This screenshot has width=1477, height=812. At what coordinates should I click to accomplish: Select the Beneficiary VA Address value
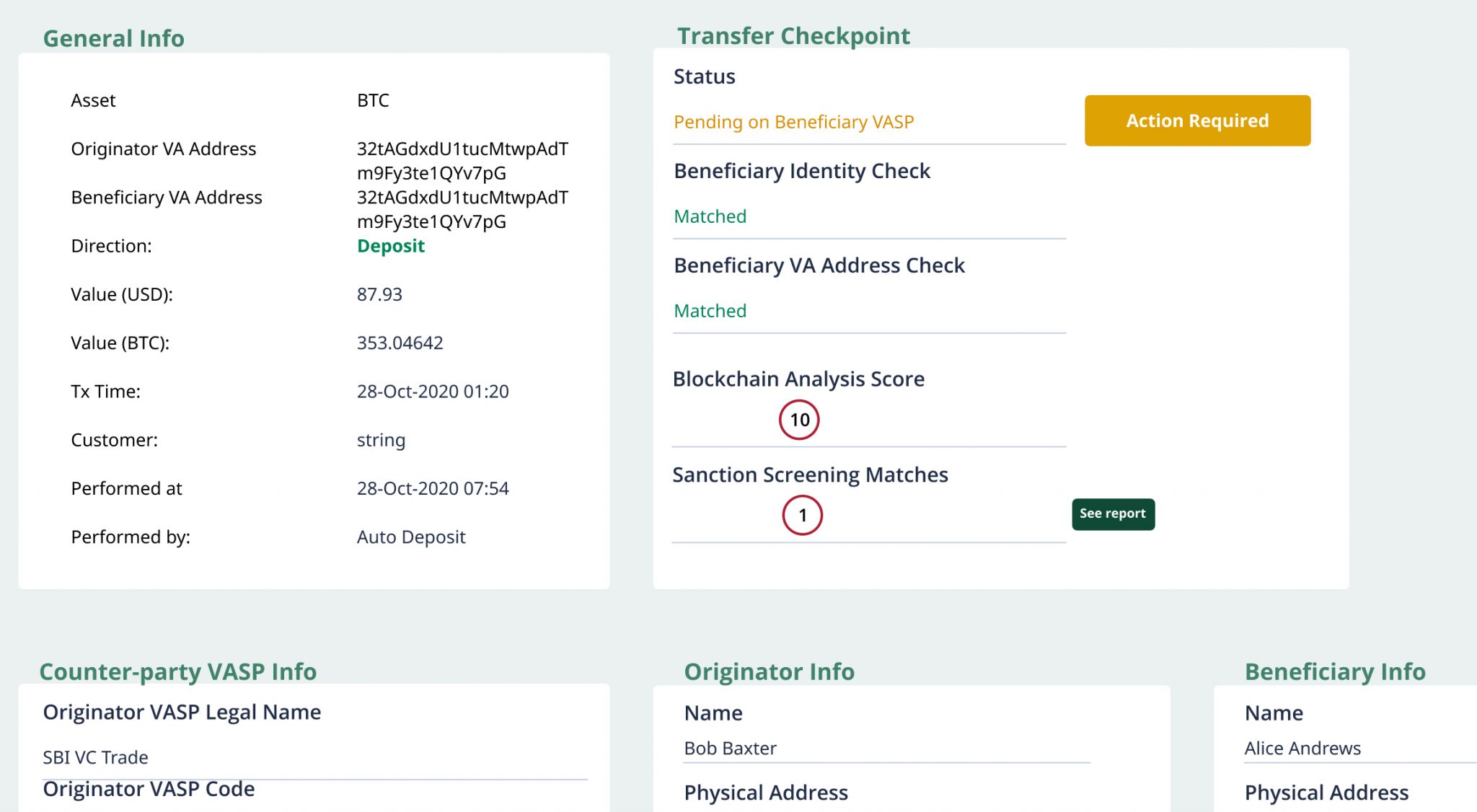point(462,209)
